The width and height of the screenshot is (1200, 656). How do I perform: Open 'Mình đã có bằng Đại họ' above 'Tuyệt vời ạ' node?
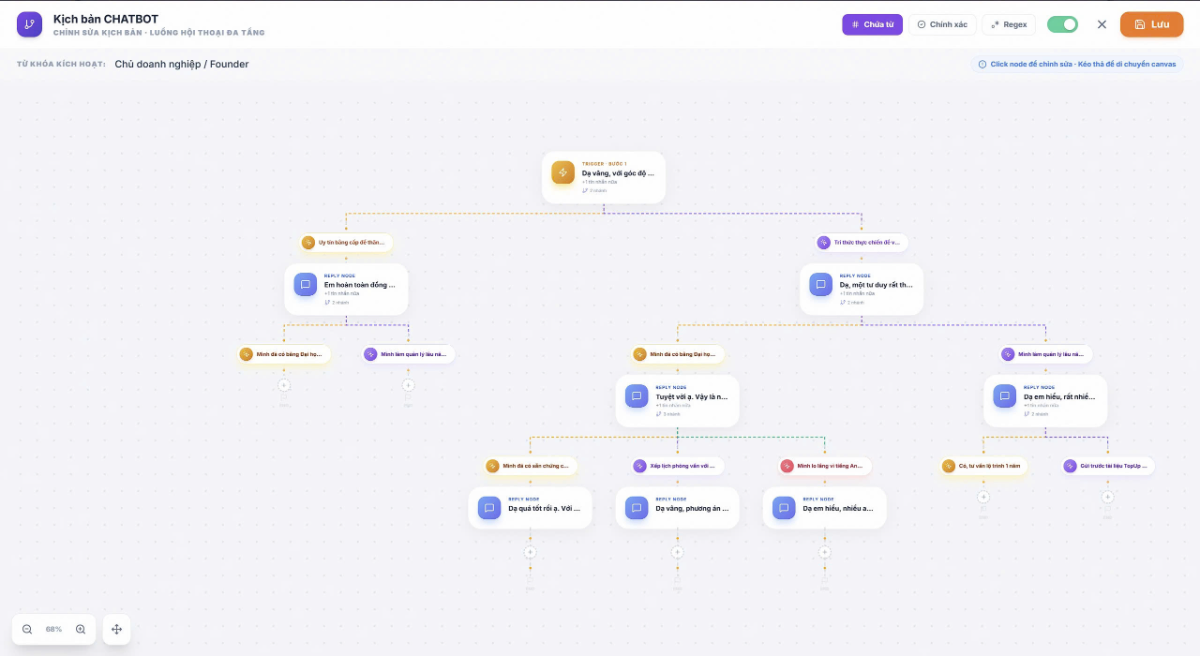[677, 354]
